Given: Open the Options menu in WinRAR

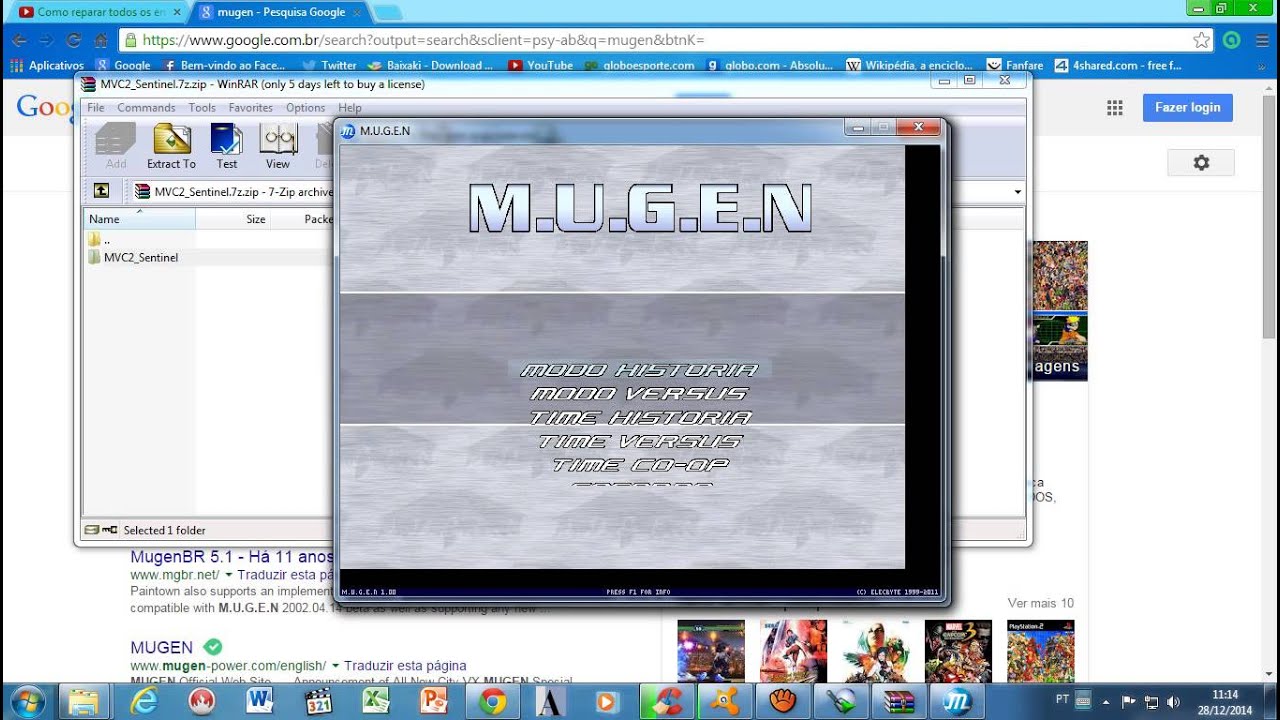Looking at the screenshot, I should pyautogui.click(x=305, y=108).
